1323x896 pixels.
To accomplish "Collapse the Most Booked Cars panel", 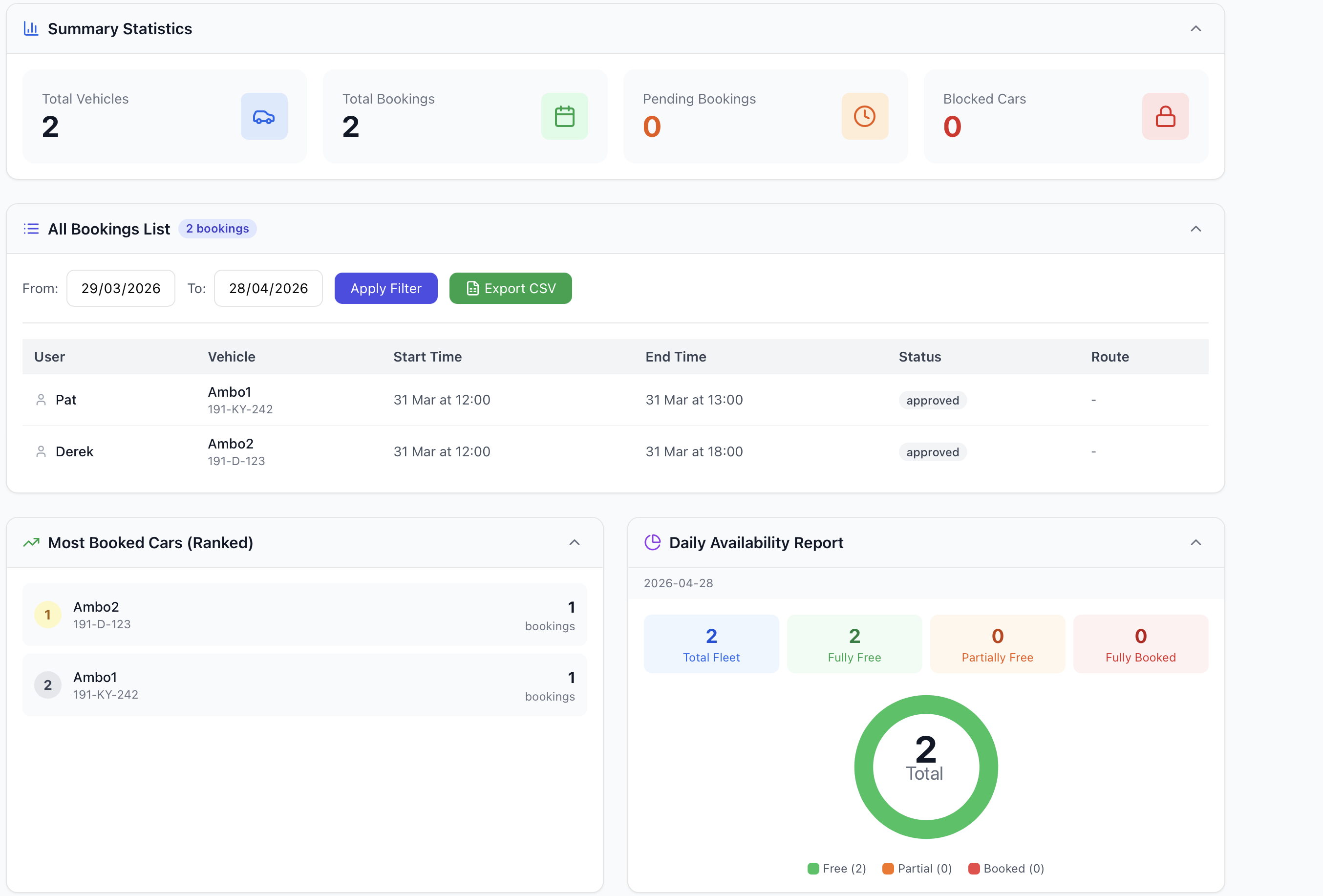I will 575,542.
